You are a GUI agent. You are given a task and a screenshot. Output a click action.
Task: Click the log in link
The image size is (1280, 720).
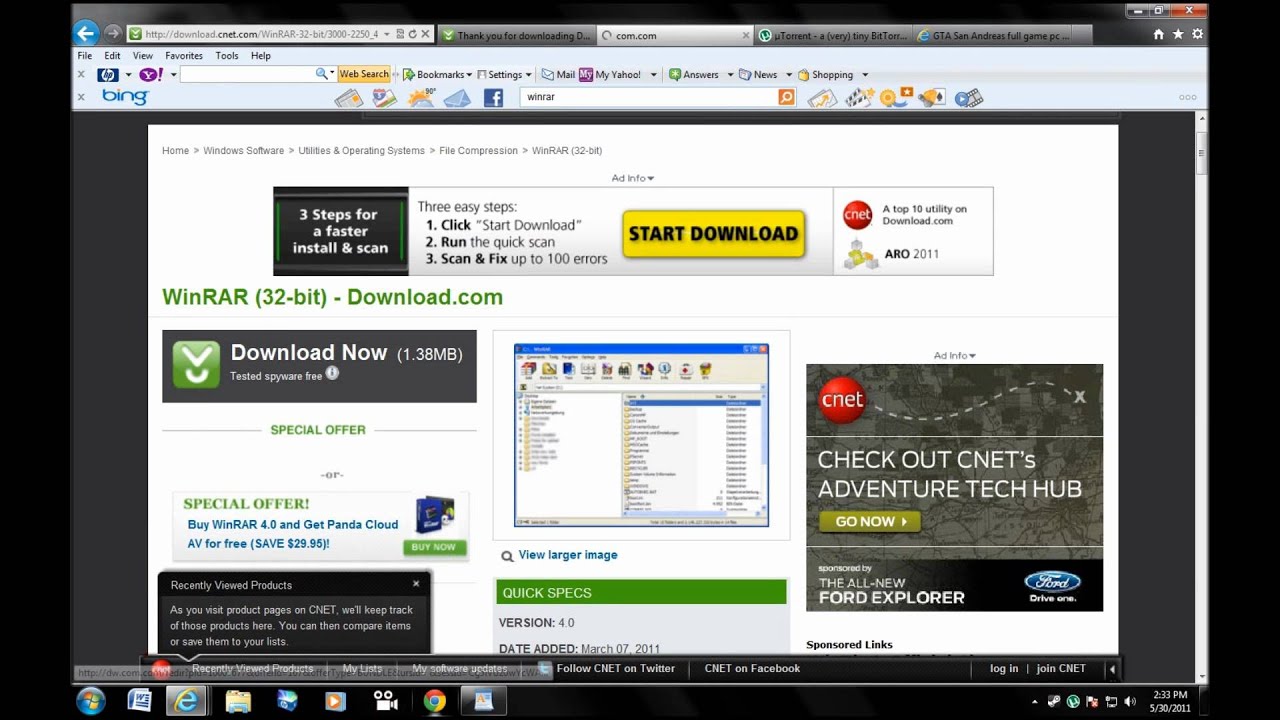point(1004,669)
